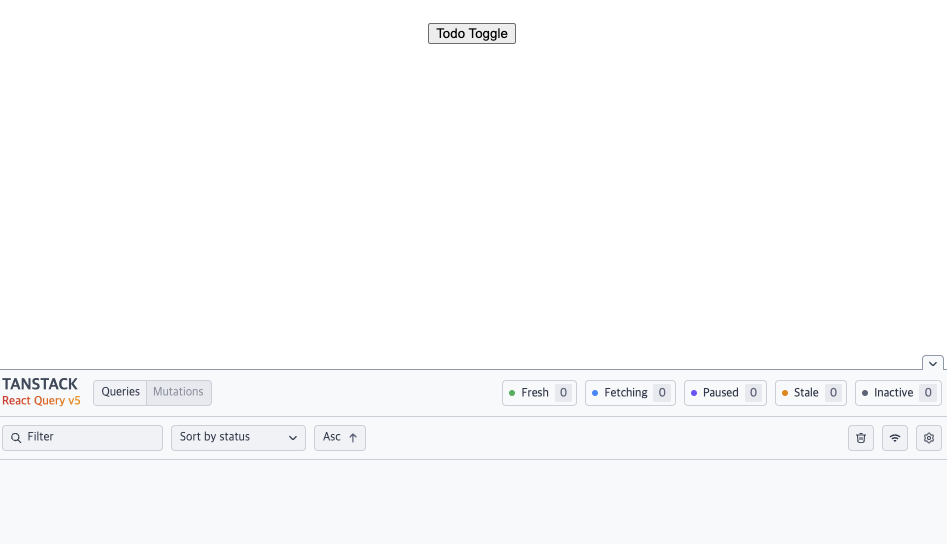The height and width of the screenshot is (544, 947).
Task: Switch to the Mutations tab
Action: pyautogui.click(x=179, y=392)
